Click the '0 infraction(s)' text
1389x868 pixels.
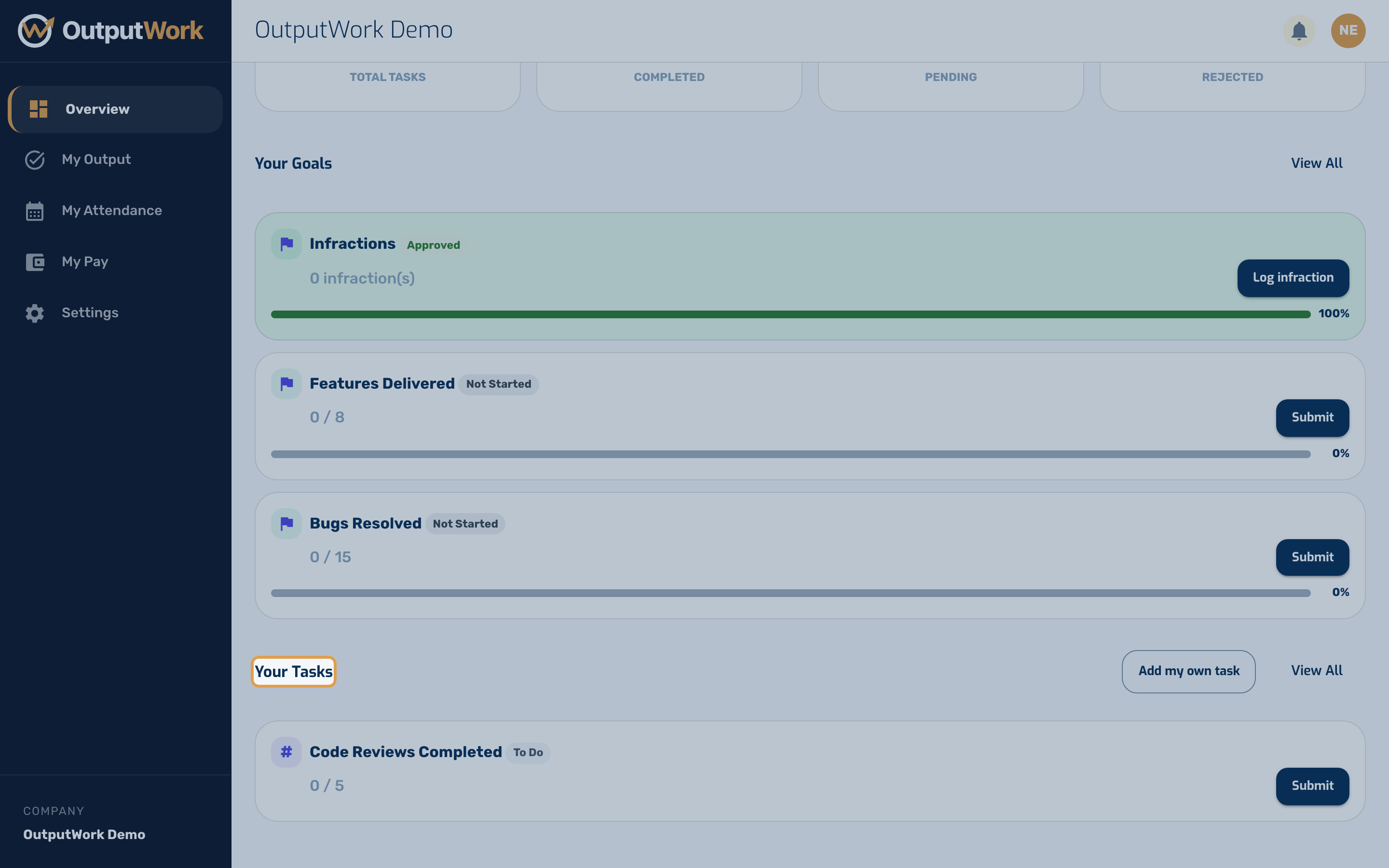(362, 278)
